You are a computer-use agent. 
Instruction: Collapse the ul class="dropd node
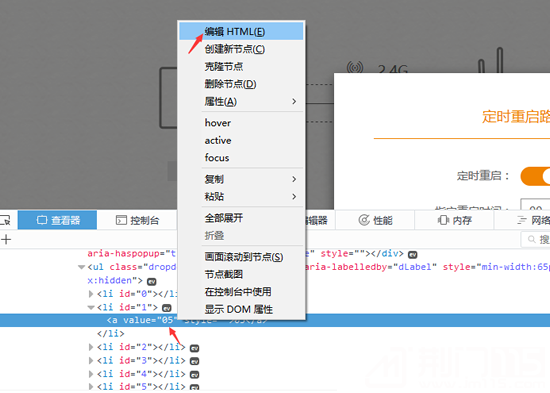[82, 267]
